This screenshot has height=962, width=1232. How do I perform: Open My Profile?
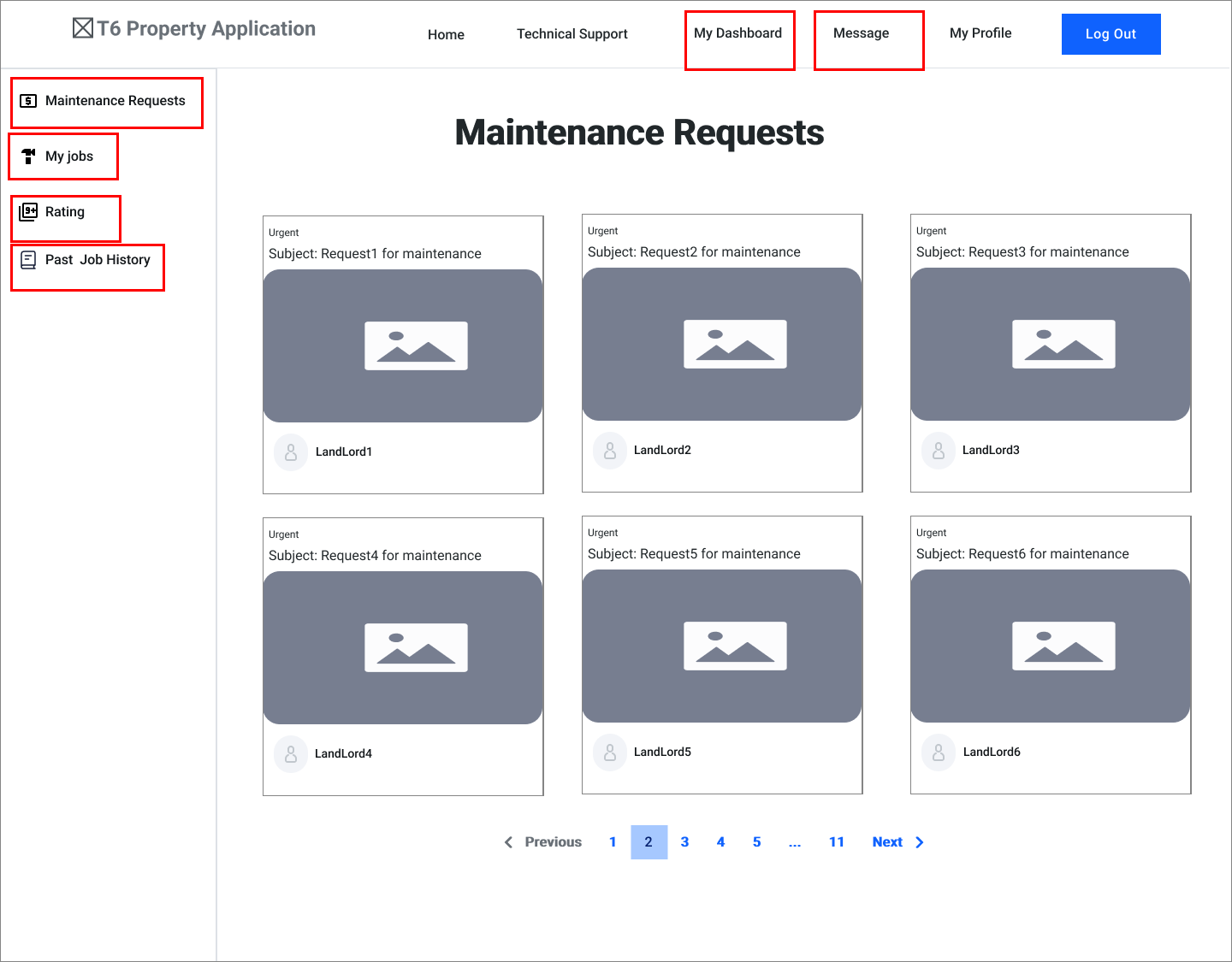point(980,33)
